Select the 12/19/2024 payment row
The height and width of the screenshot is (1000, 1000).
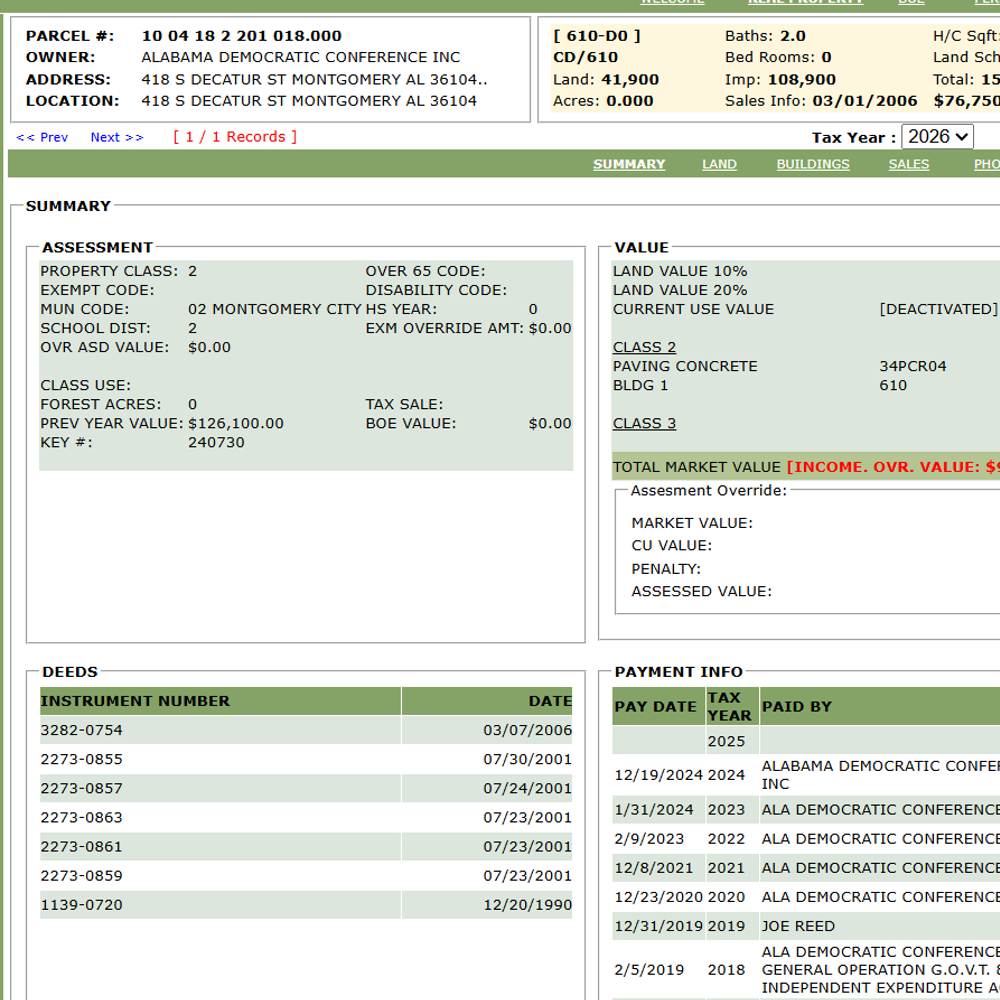pyautogui.click(x=806, y=775)
